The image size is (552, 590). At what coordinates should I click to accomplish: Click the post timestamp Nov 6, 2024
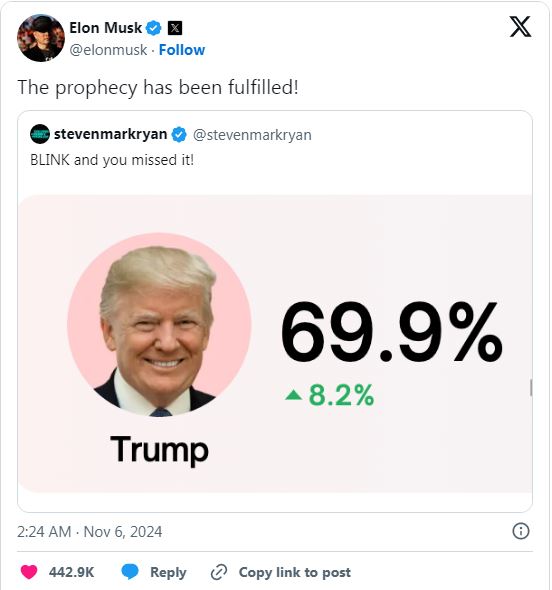[x=90, y=532]
